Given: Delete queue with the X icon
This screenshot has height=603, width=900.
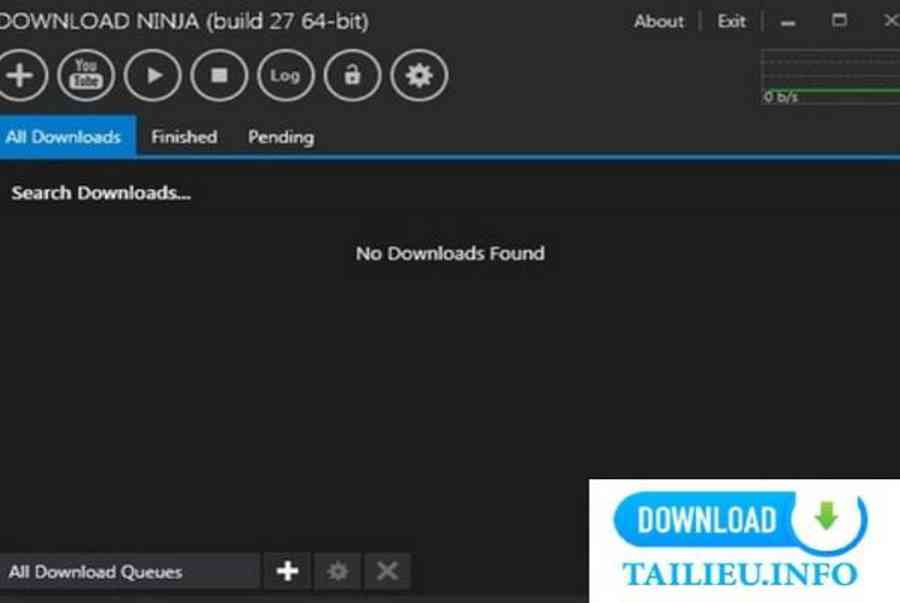Looking at the screenshot, I should pyautogui.click(x=387, y=571).
